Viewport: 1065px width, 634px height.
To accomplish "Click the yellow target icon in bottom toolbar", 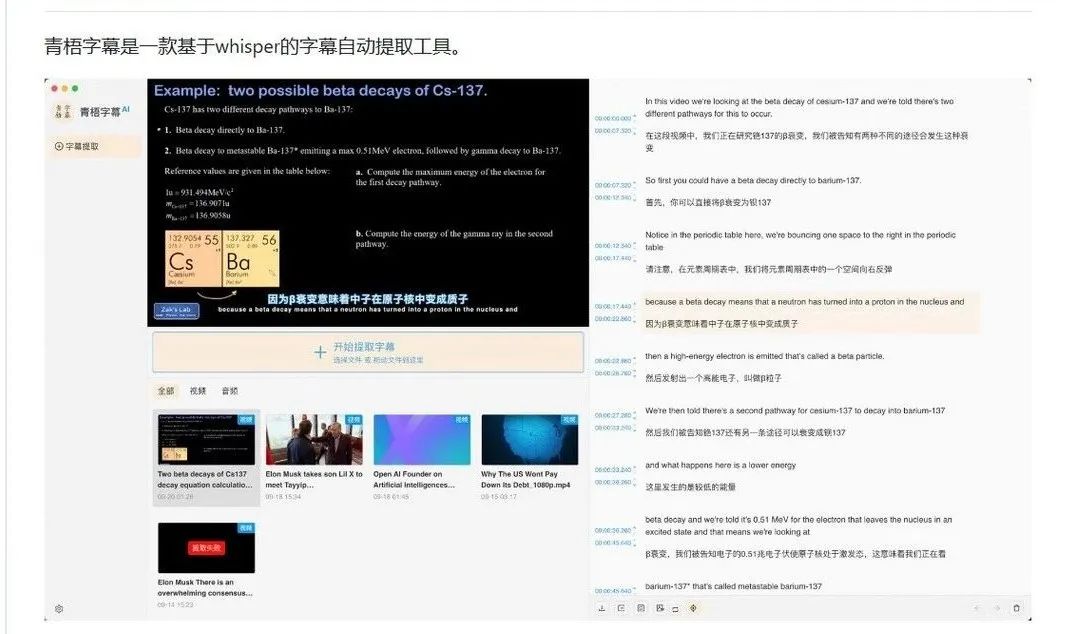I will pyautogui.click(x=693, y=608).
